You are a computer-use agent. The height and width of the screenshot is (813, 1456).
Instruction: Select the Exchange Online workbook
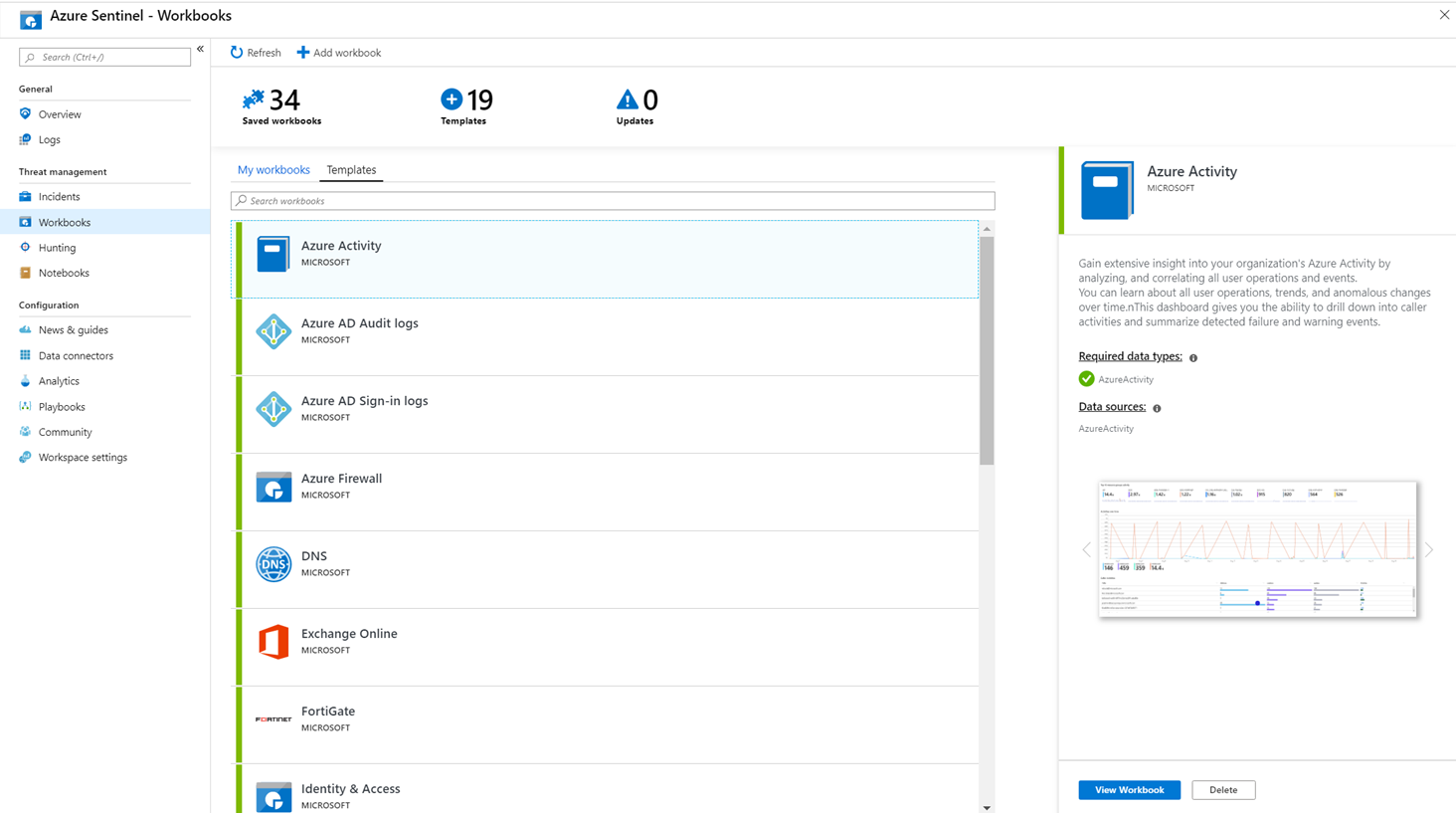(605, 648)
